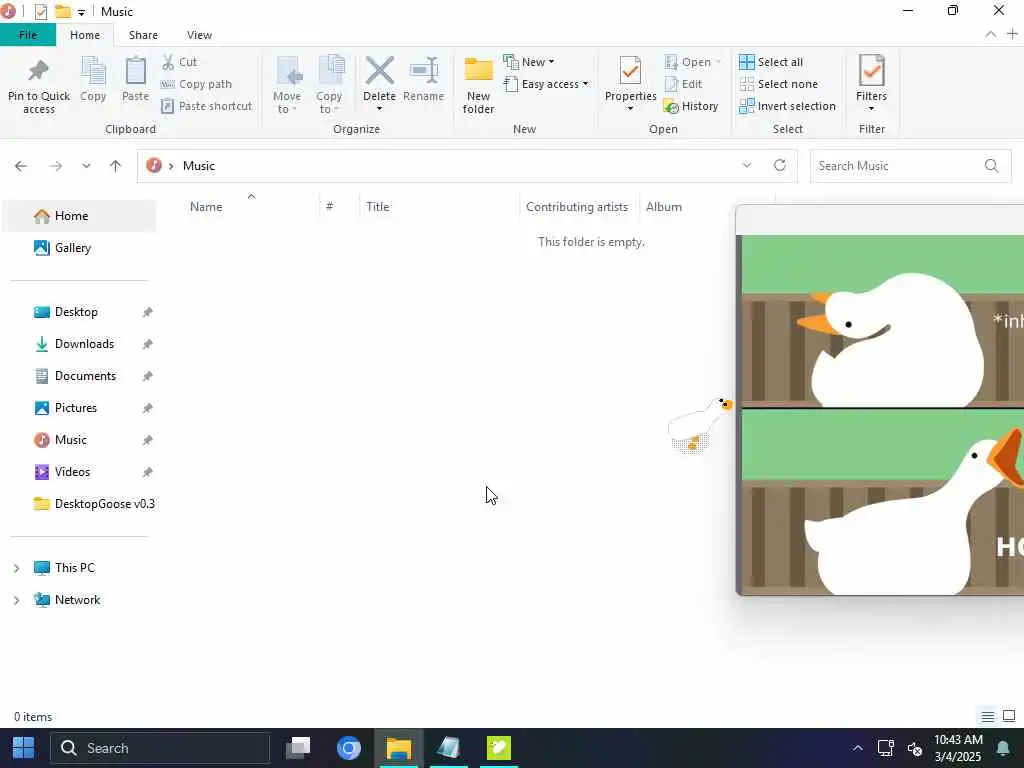Click Music in the address bar
This screenshot has width=1024, height=768.
pos(199,166)
